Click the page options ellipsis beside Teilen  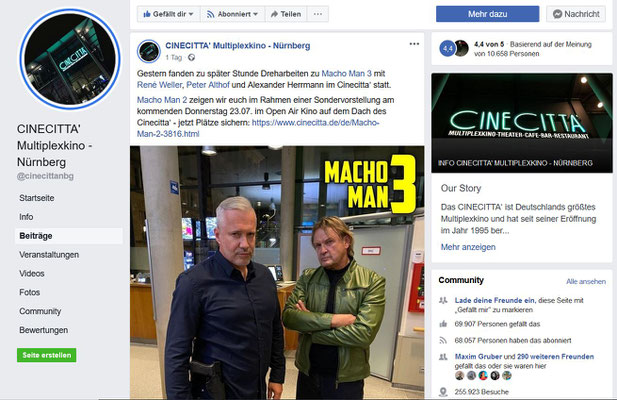(318, 14)
